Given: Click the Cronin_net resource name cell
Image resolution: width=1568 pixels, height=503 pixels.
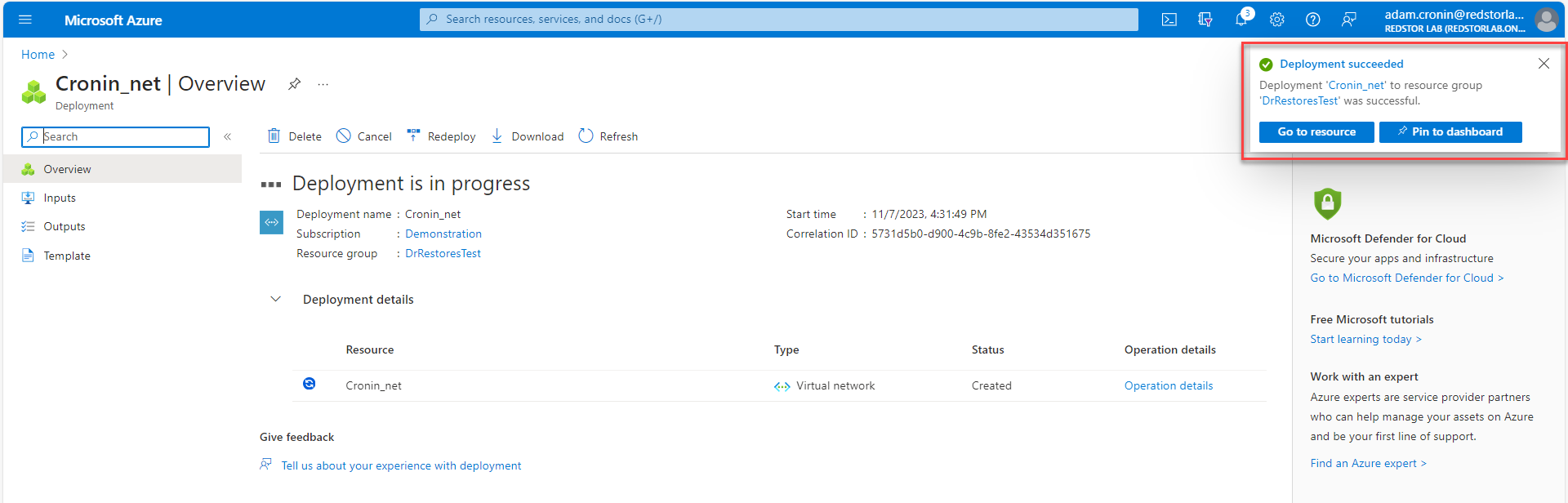Looking at the screenshot, I should coord(373,385).
